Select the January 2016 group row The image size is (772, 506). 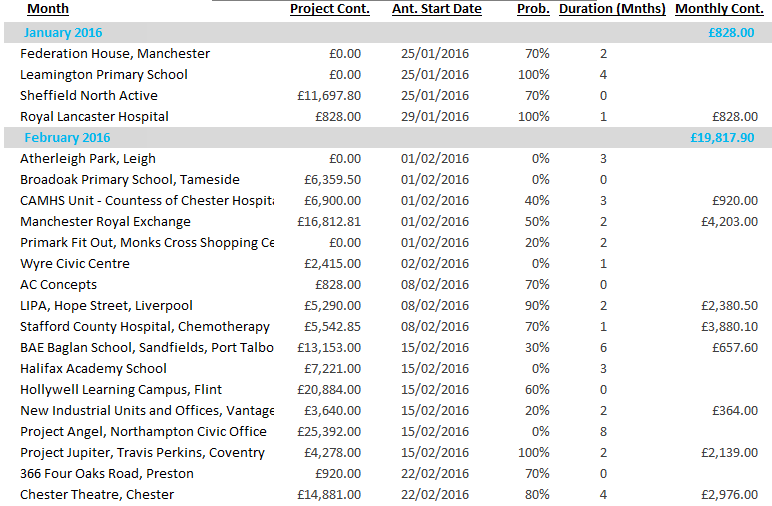click(x=64, y=33)
